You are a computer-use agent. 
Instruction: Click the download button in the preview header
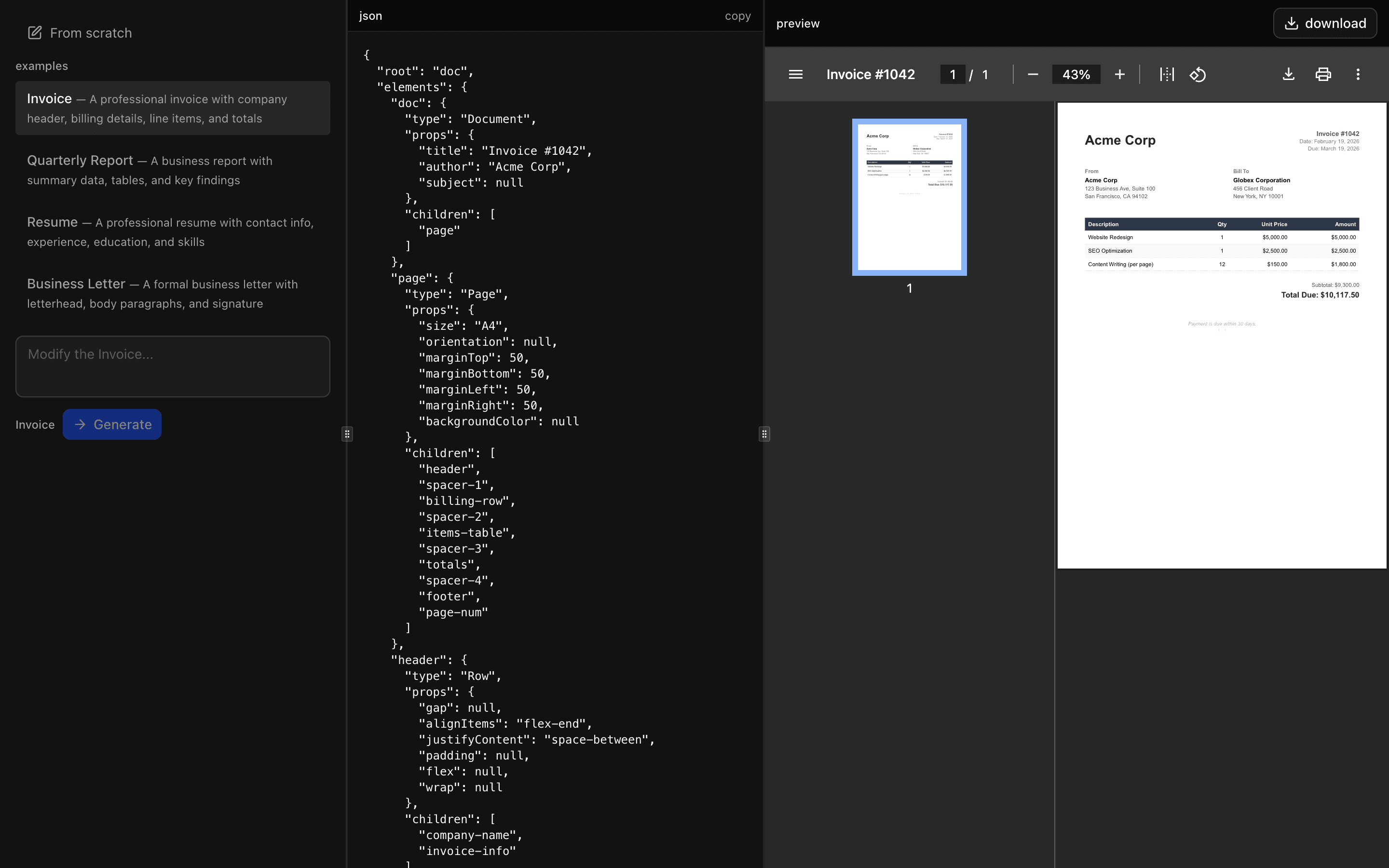tap(1325, 23)
